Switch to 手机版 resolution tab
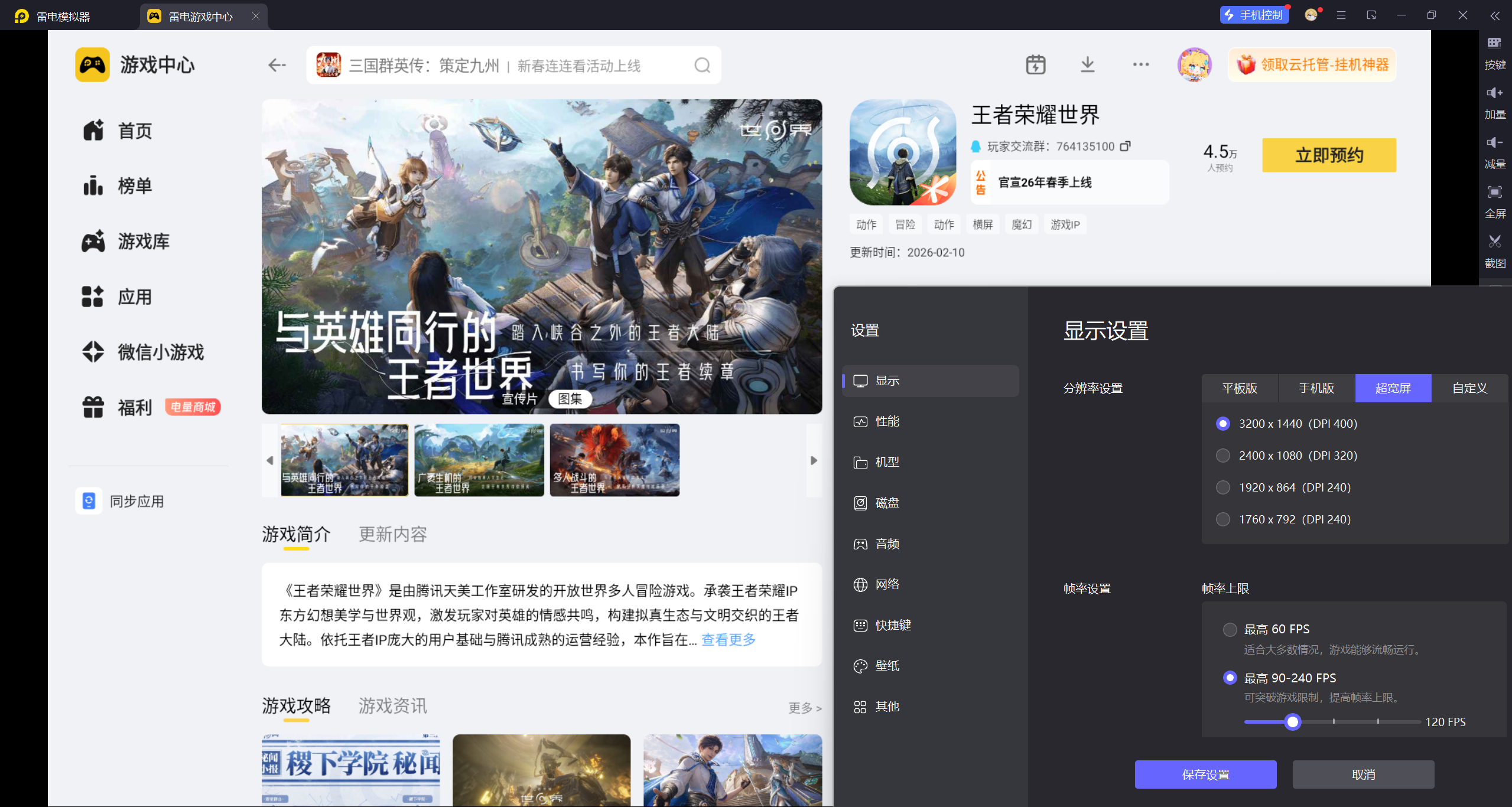This screenshot has width=1512, height=807. pyautogui.click(x=1316, y=388)
